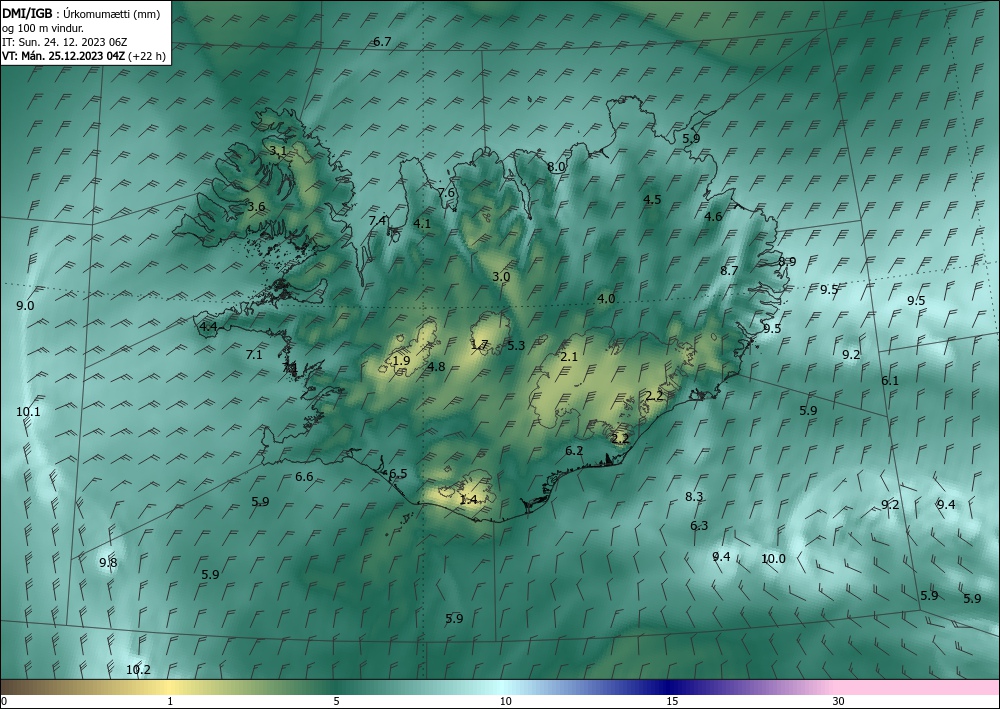Select the 7.6 value on the map
The height and width of the screenshot is (709, 1000).
(x=446, y=193)
